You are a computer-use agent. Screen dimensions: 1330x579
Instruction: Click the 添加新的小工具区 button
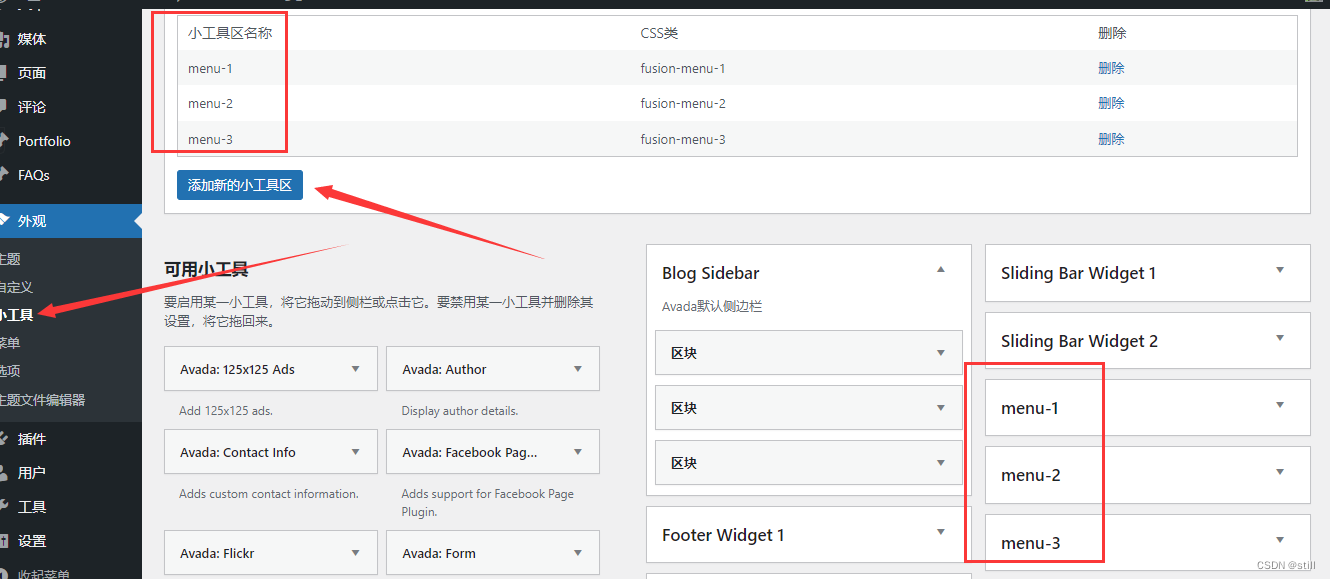coord(240,185)
